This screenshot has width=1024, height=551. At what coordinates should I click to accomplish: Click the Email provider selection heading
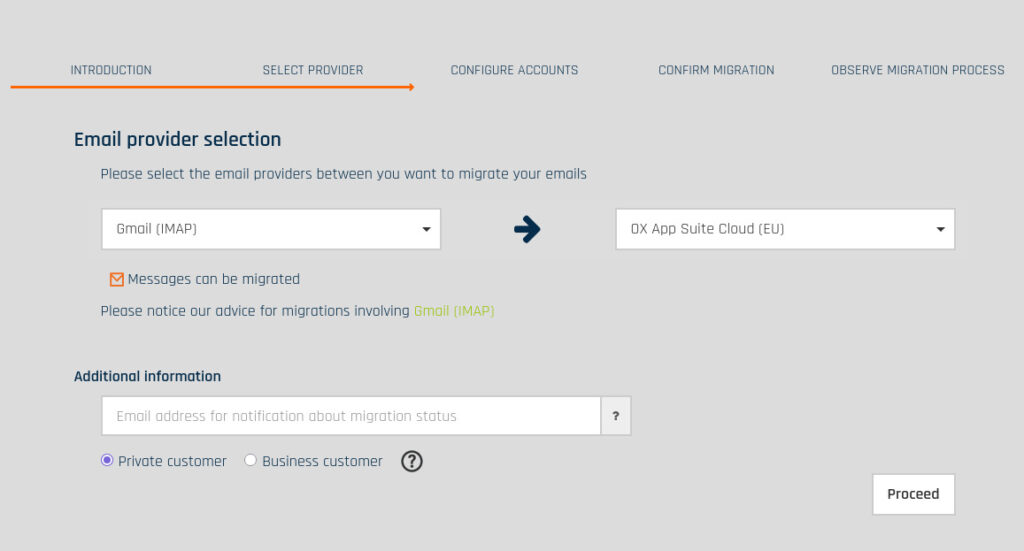tap(177, 140)
